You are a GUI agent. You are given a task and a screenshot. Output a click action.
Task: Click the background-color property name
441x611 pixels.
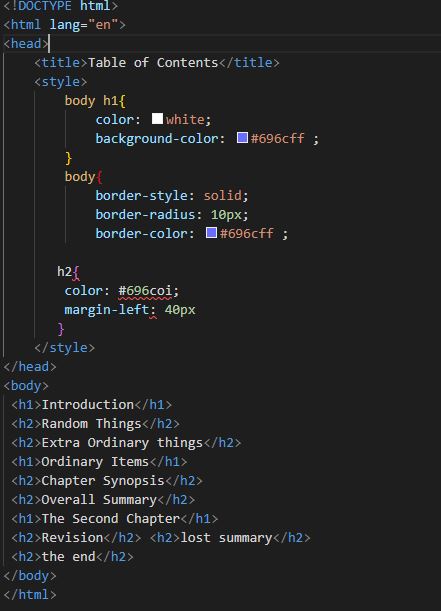(x=157, y=138)
